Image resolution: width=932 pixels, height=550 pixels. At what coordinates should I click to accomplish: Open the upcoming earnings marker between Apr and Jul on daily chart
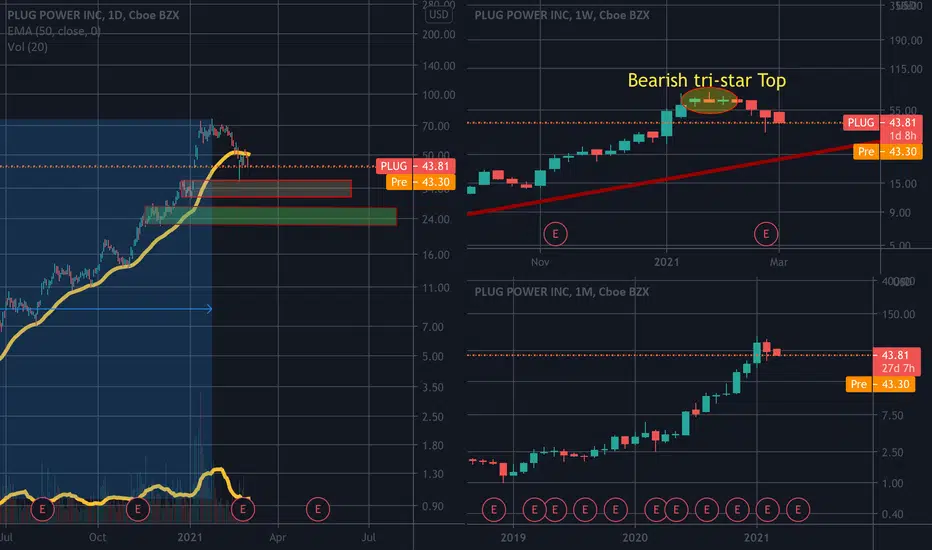pos(318,510)
